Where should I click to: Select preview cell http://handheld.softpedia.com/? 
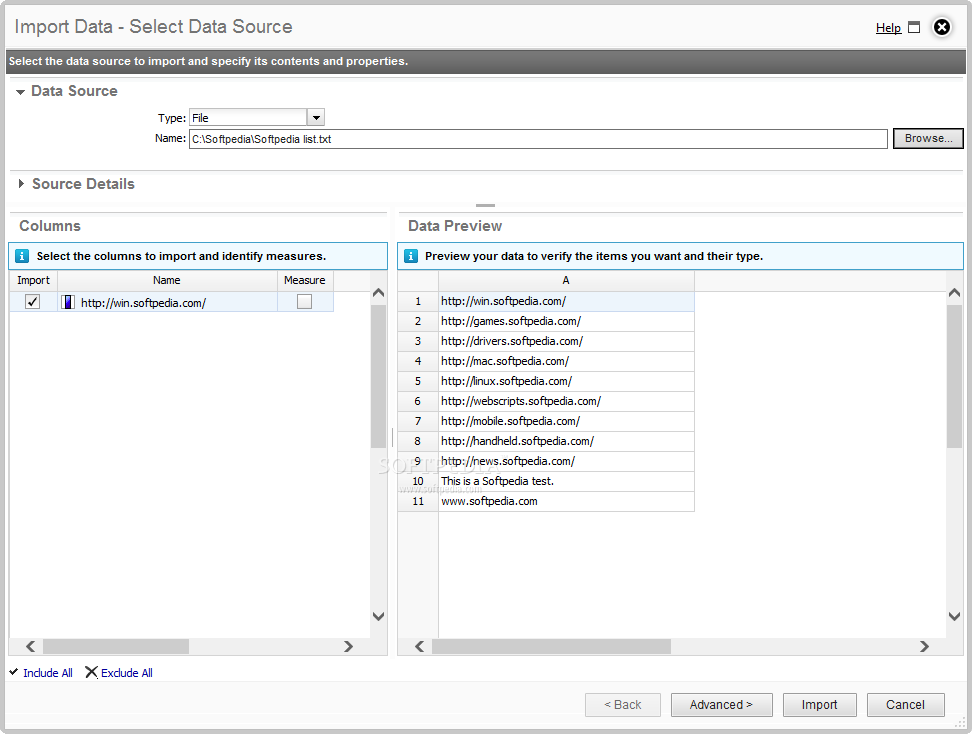[x=566, y=441]
